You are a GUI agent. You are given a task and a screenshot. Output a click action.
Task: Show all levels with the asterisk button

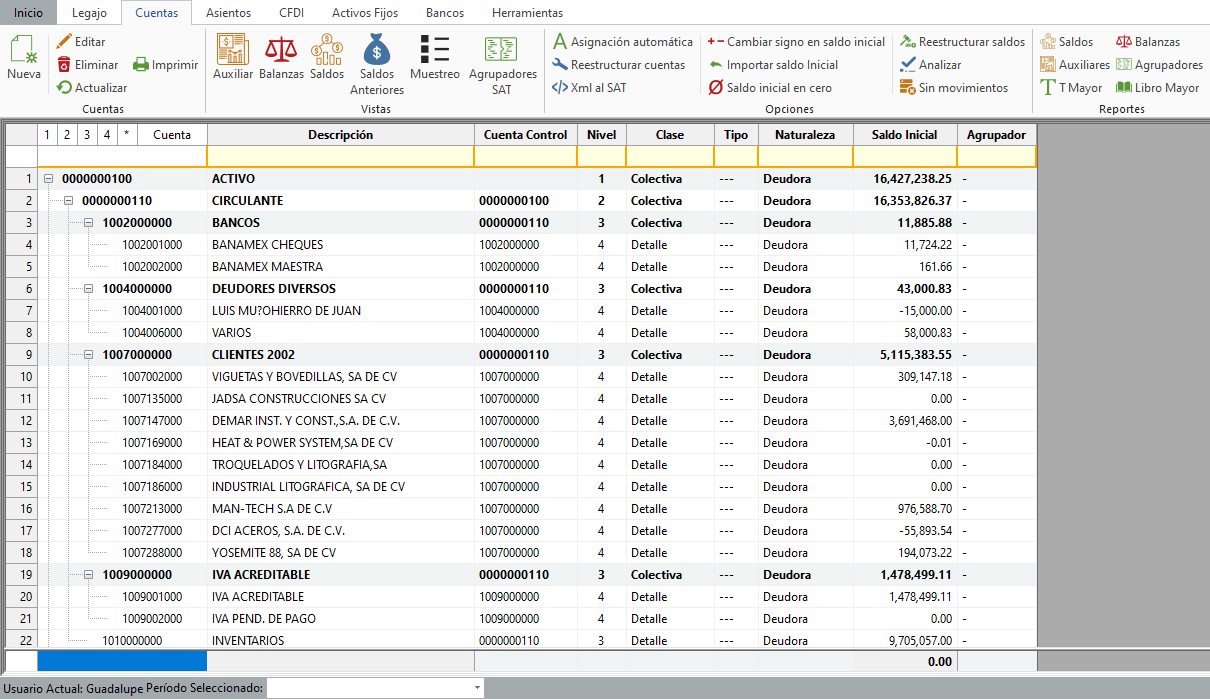(127, 134)
